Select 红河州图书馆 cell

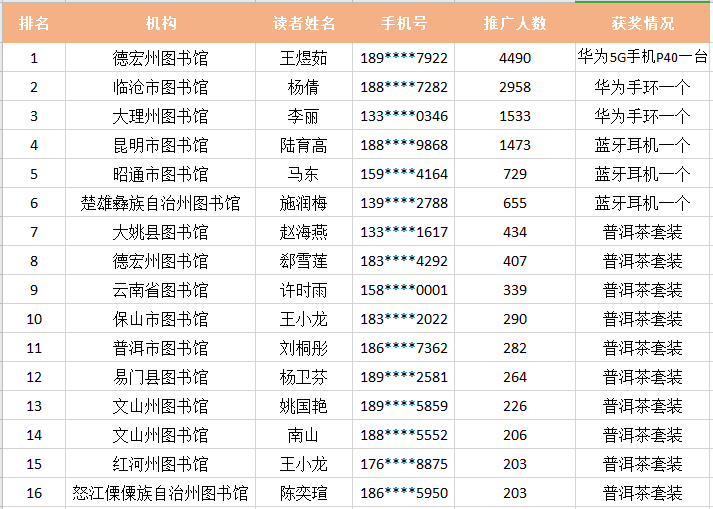(161, 464)
